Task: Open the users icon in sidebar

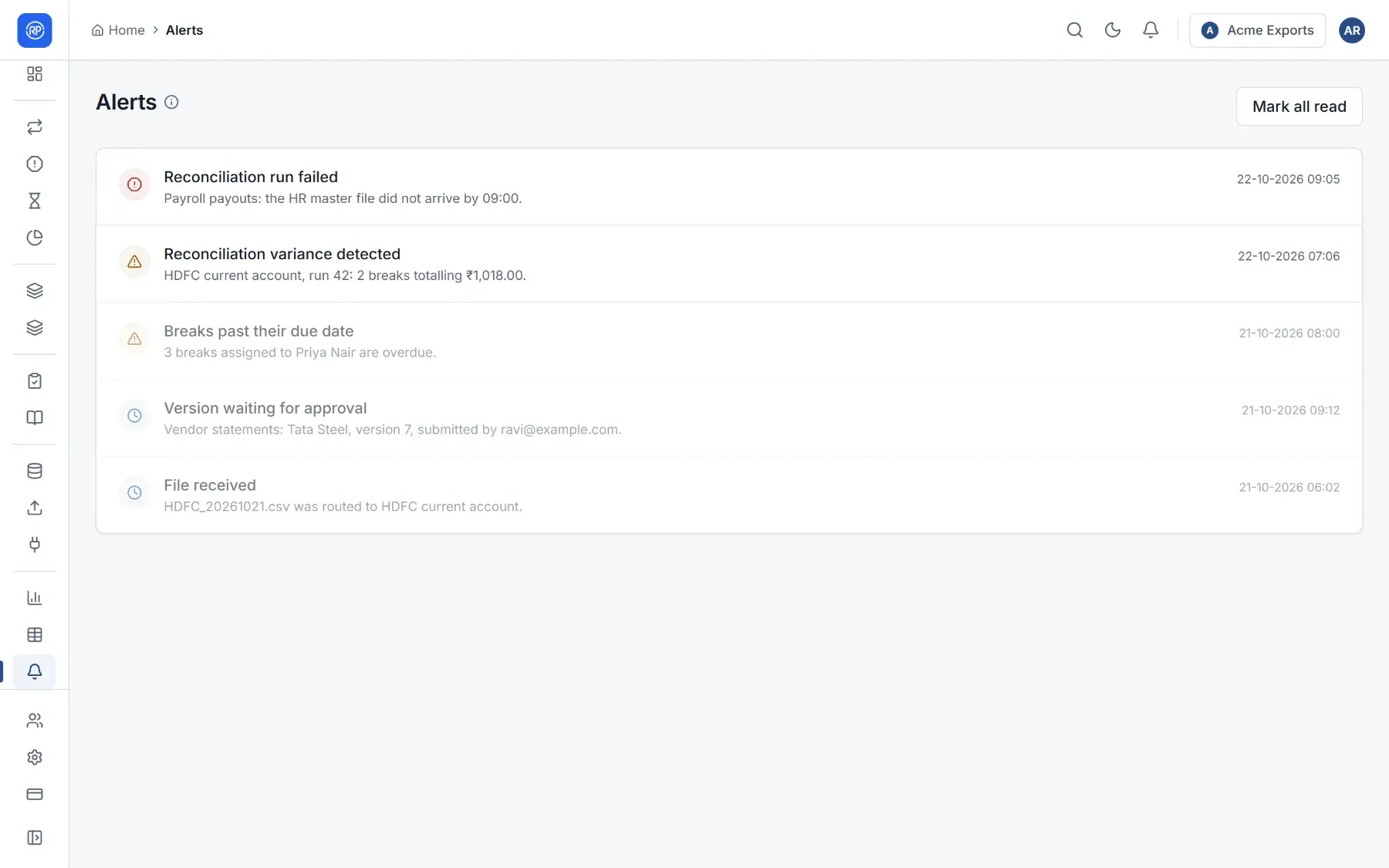Action: (x=35, y=721)
